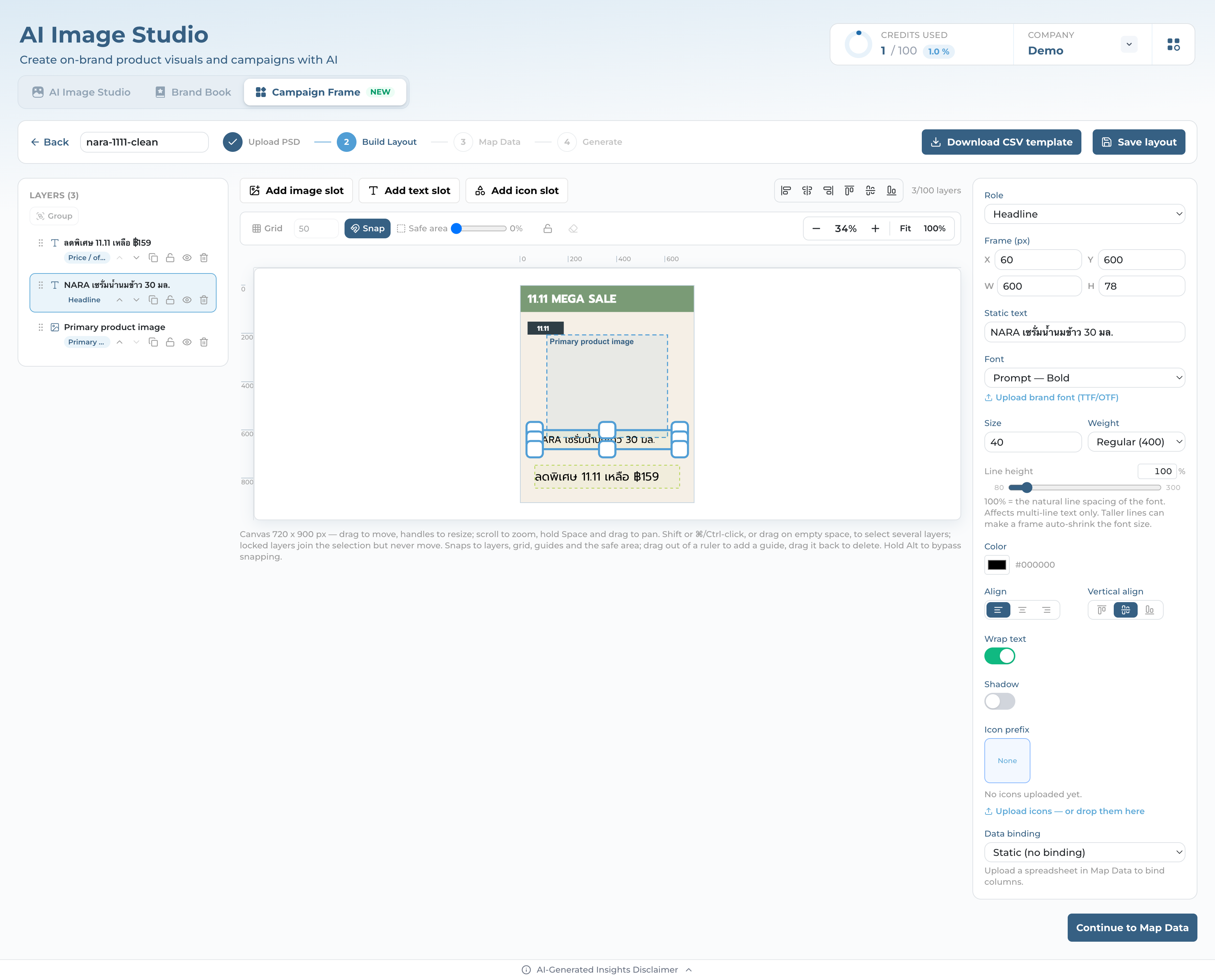1215x980 pixels.
Task: Hide the Primary product image layer
Action: pyautogui.click(x=187, y=342)
